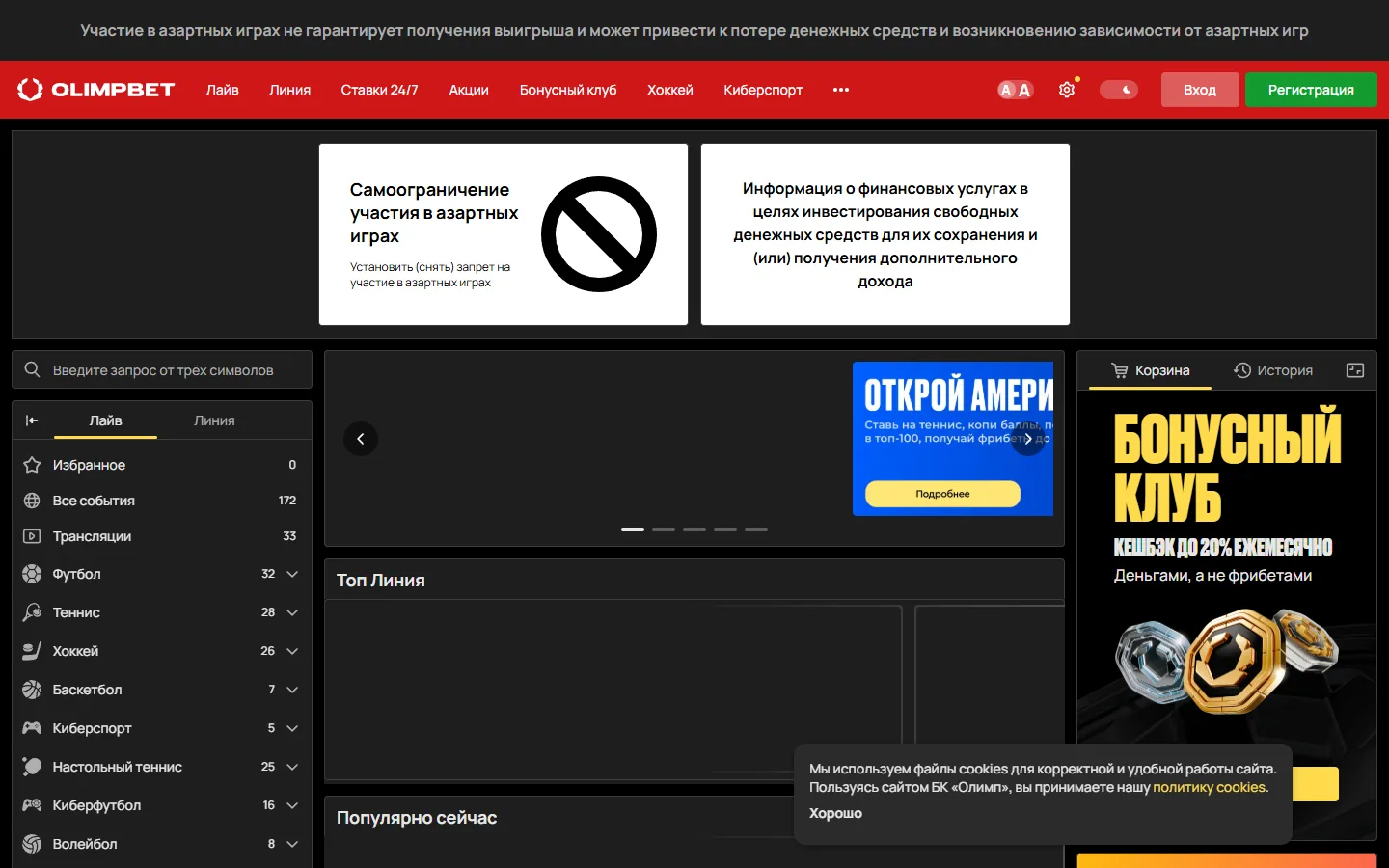Click Подробнее on the banner

pyautogui.click(x=942, y=494)
